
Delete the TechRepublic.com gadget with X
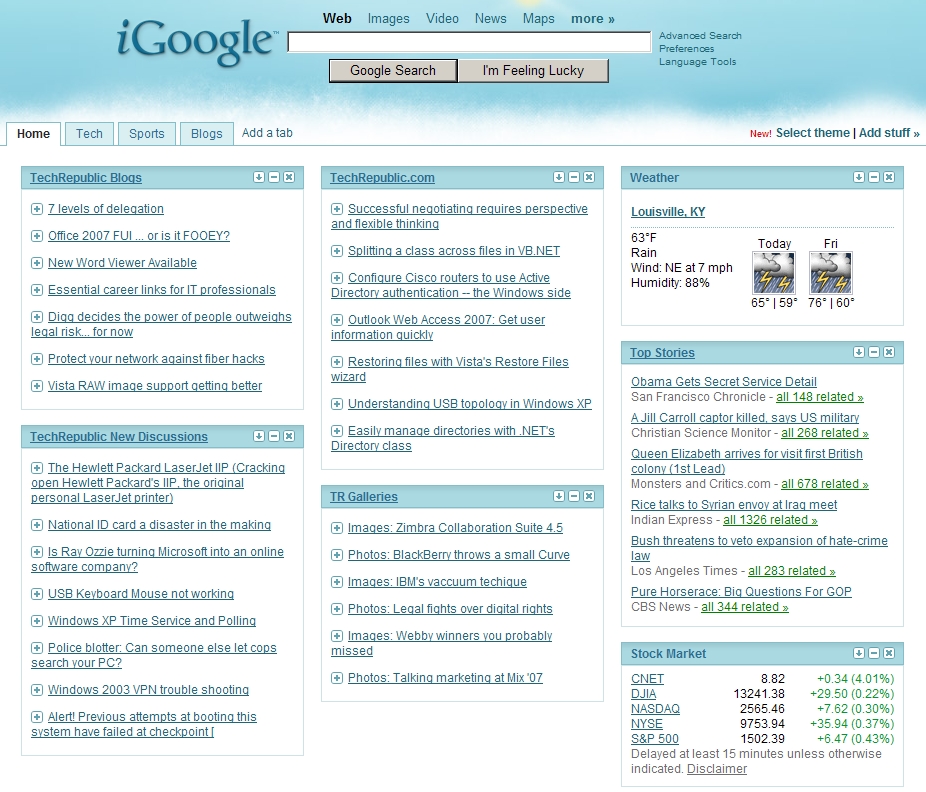tap(589, 177)
